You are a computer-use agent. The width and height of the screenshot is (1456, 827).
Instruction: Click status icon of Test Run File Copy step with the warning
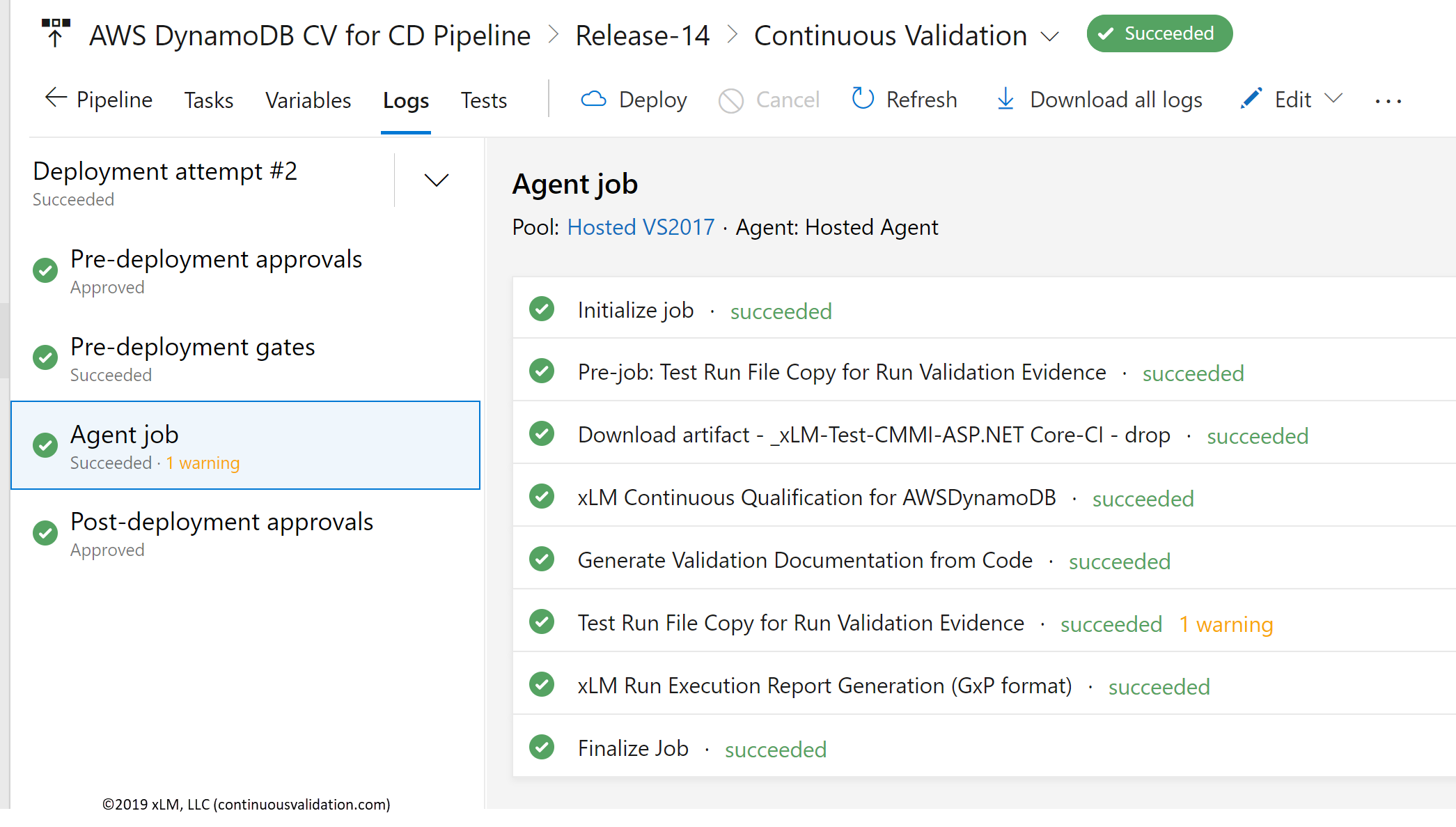tap(542, 621)
